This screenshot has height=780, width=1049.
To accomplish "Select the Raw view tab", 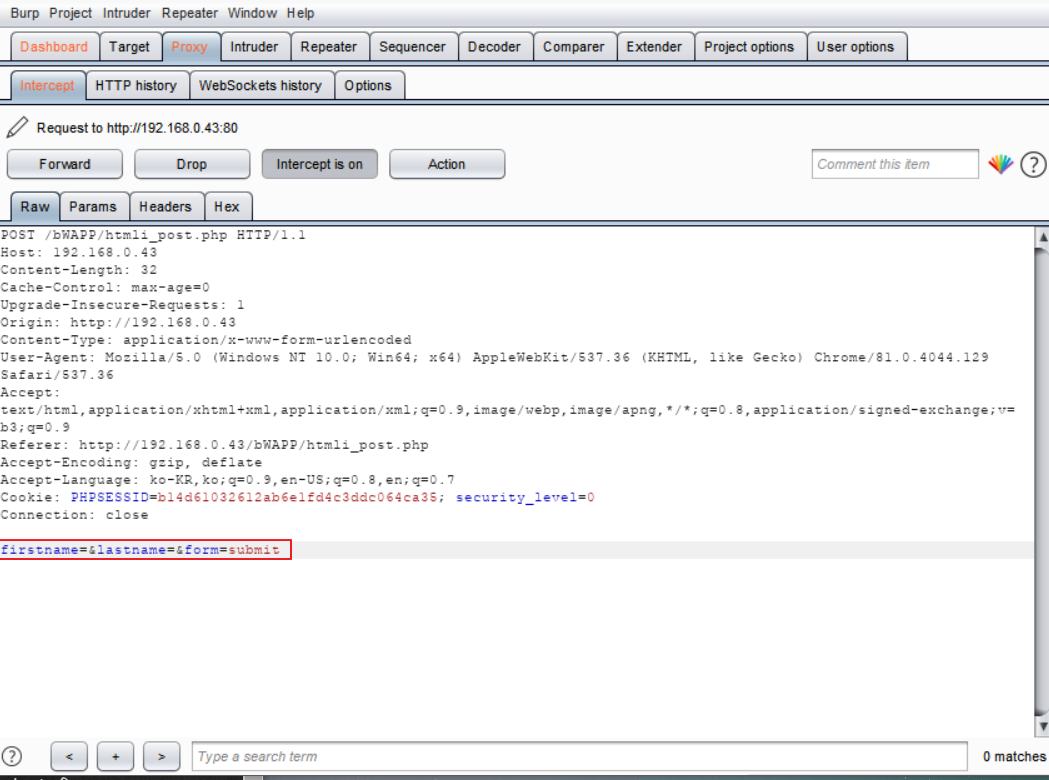I will click(x=35, y=207).
